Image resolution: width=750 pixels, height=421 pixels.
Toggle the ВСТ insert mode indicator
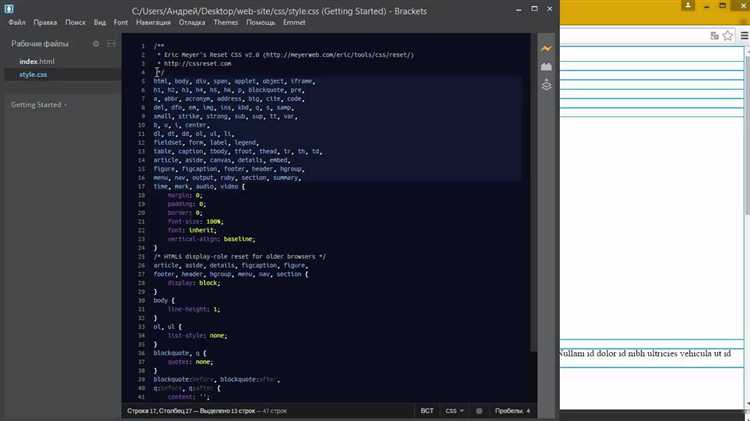[x=427, y=411]
